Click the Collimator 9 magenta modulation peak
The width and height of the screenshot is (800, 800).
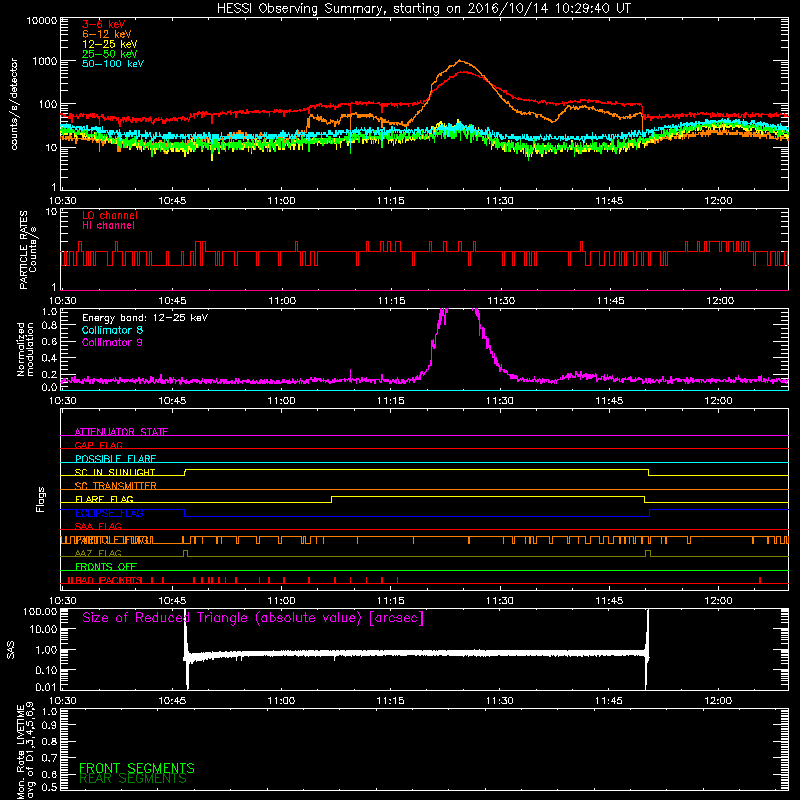460,311
